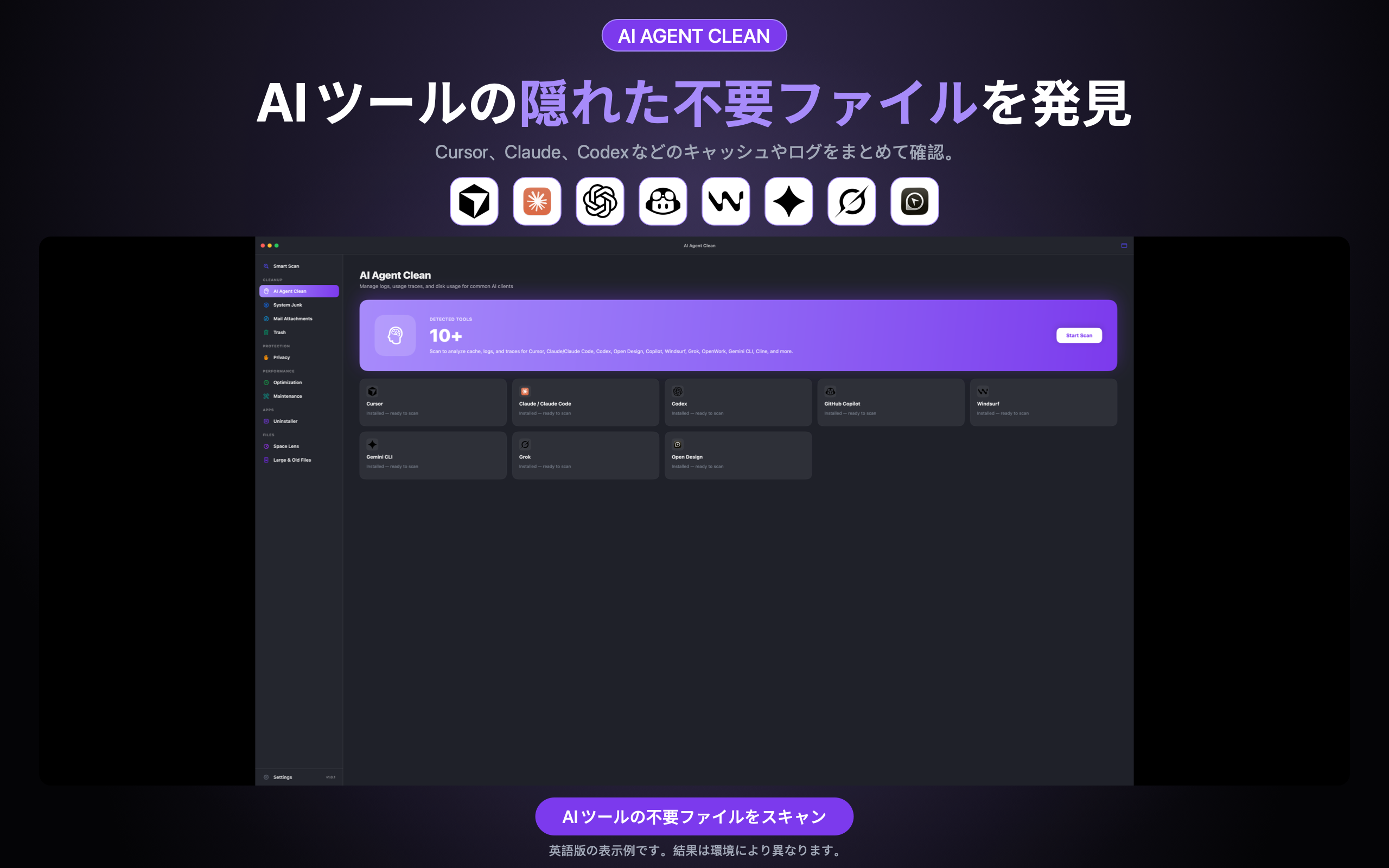The width and height of the screenshot is (1389, 868).
Task: Switch to the Trash section
Action: tap(299, 333)
